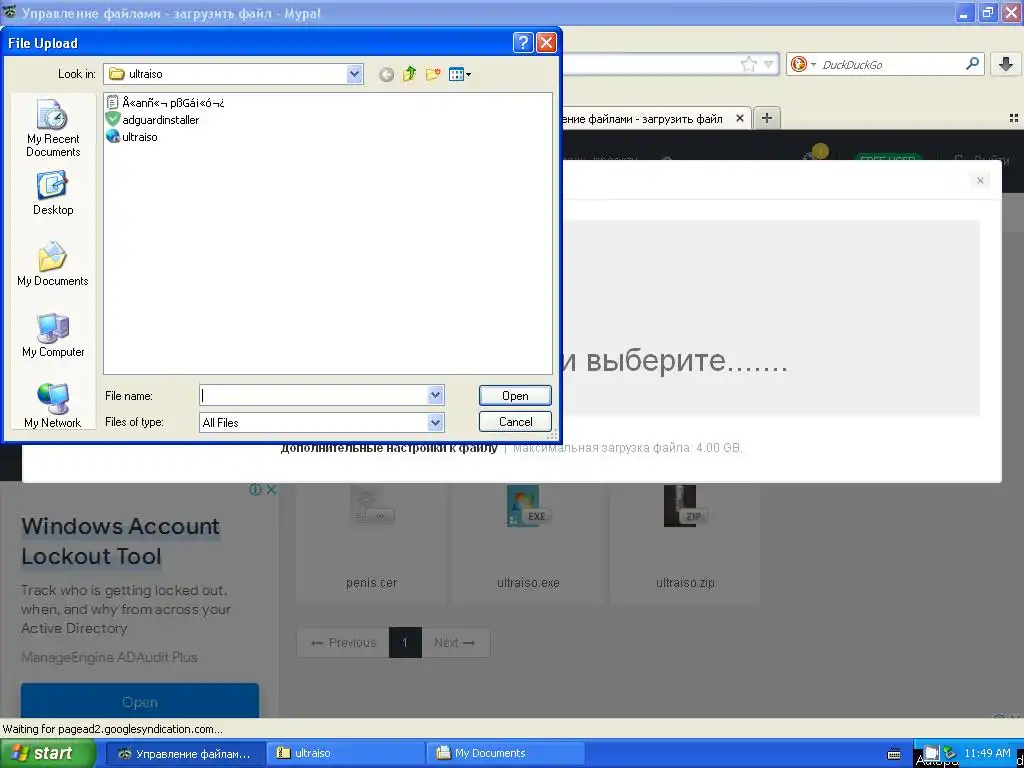Create a new folder

click(x=432, y=74)
